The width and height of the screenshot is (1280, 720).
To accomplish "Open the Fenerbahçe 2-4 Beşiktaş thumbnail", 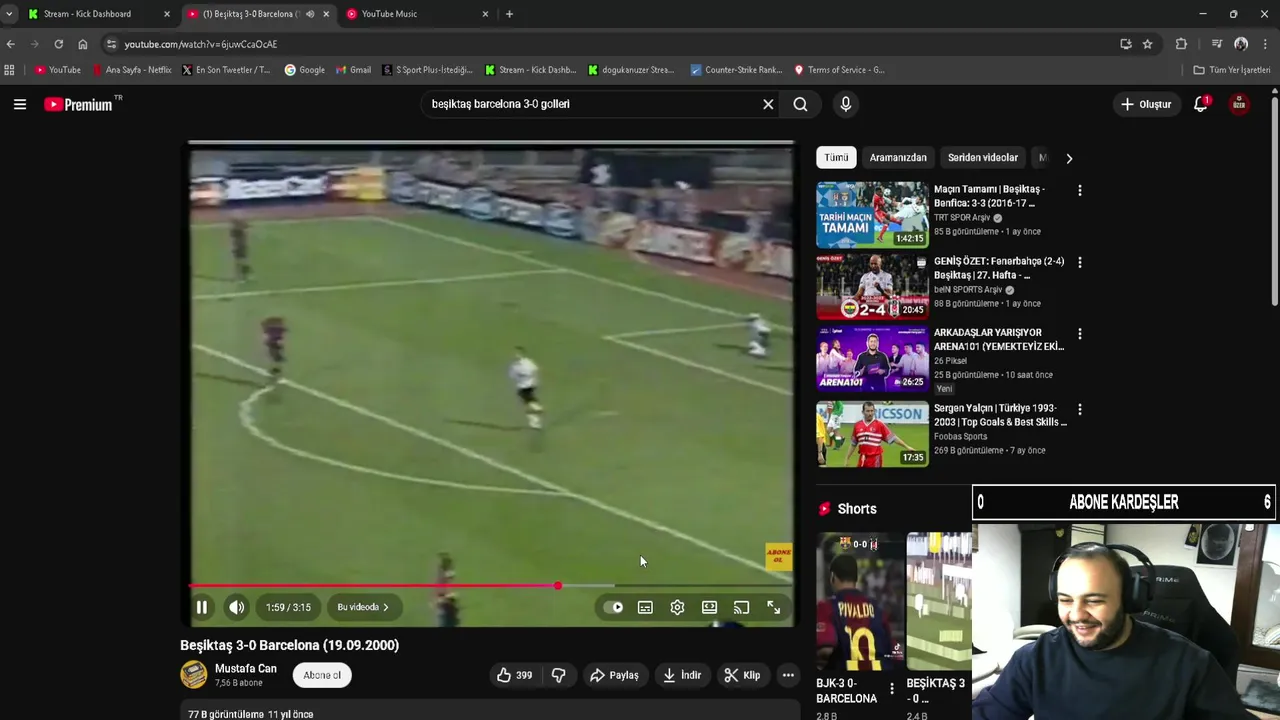I will click(872, 286).
